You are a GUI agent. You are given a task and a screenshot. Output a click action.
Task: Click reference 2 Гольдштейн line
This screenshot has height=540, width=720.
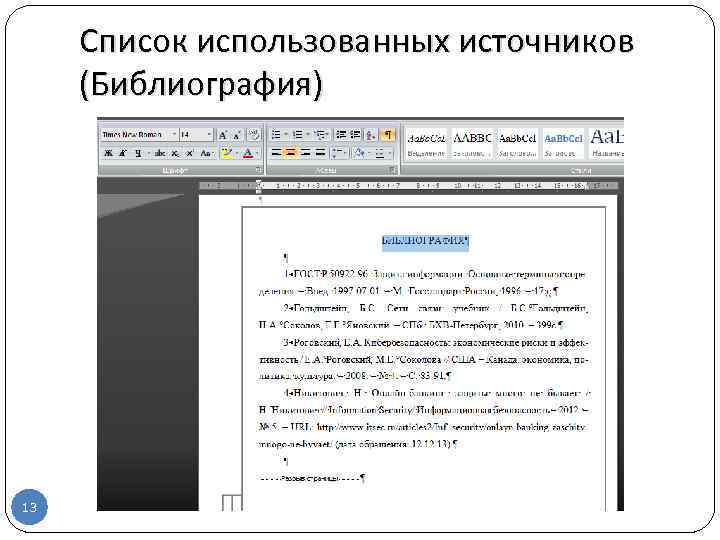click(436, 309)
